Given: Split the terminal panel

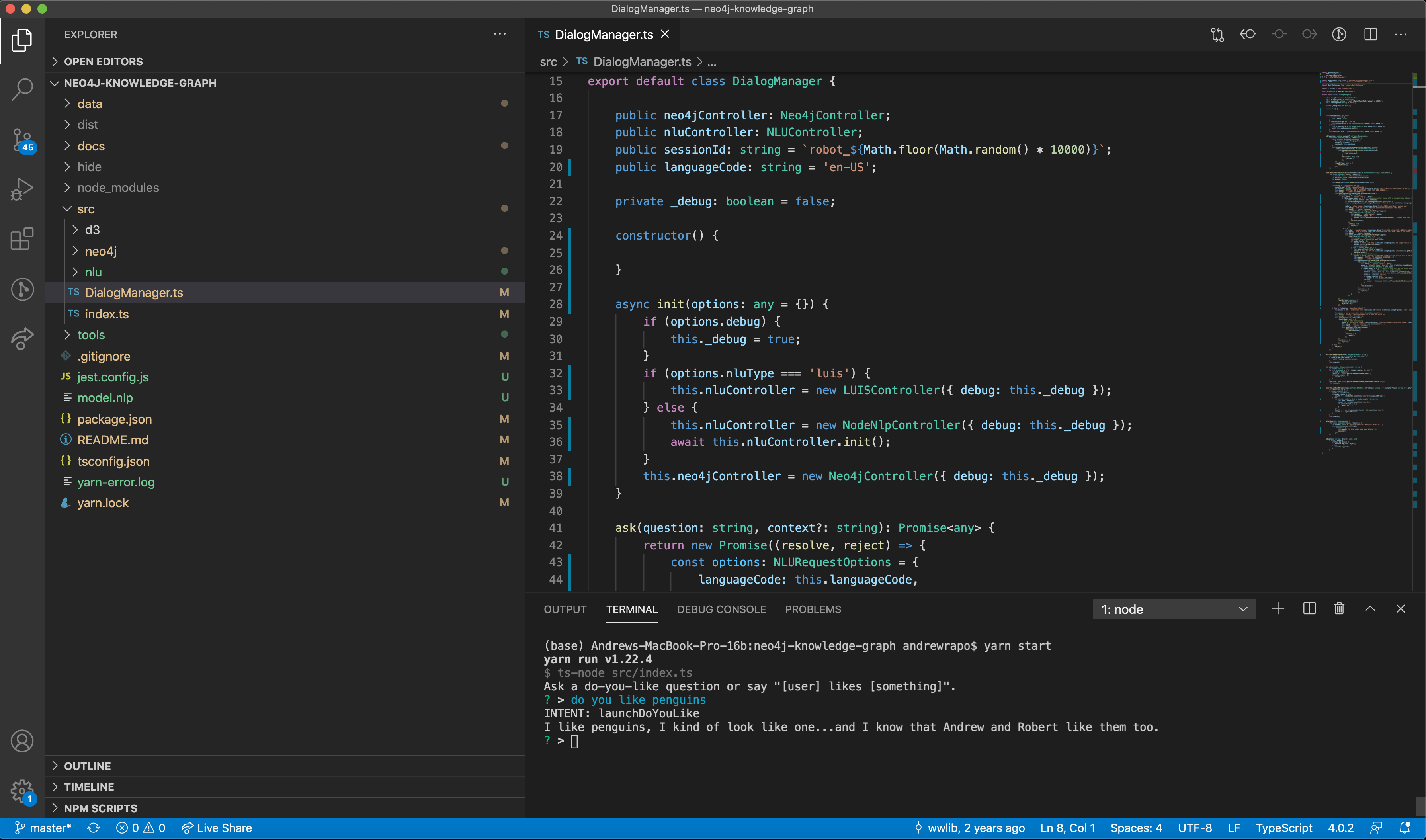Looking at the screenshot, I should click(x=1309, y=608).
